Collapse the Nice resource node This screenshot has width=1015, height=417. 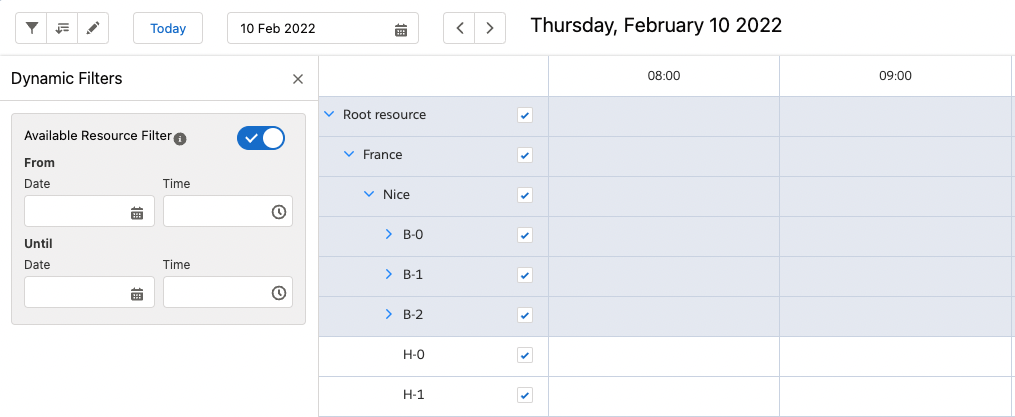[x=369, y=195]
